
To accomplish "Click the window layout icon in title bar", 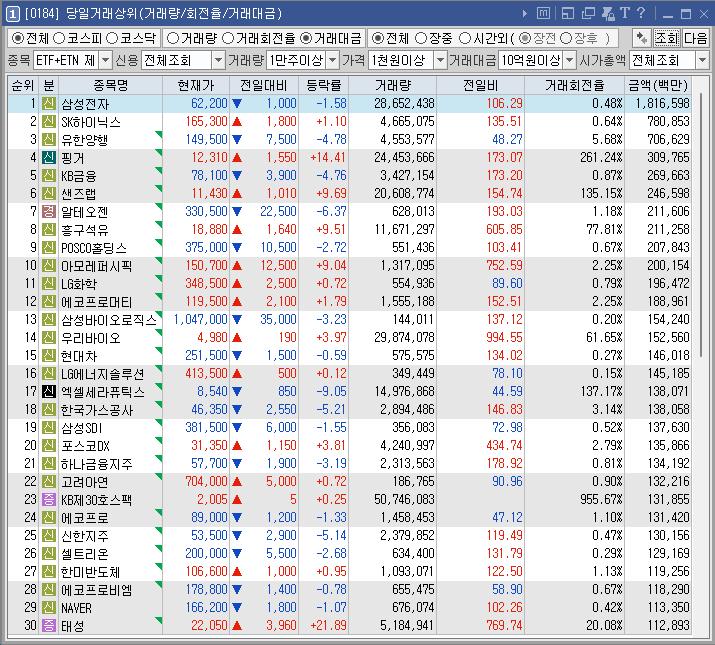I will (x=568, y=14).
